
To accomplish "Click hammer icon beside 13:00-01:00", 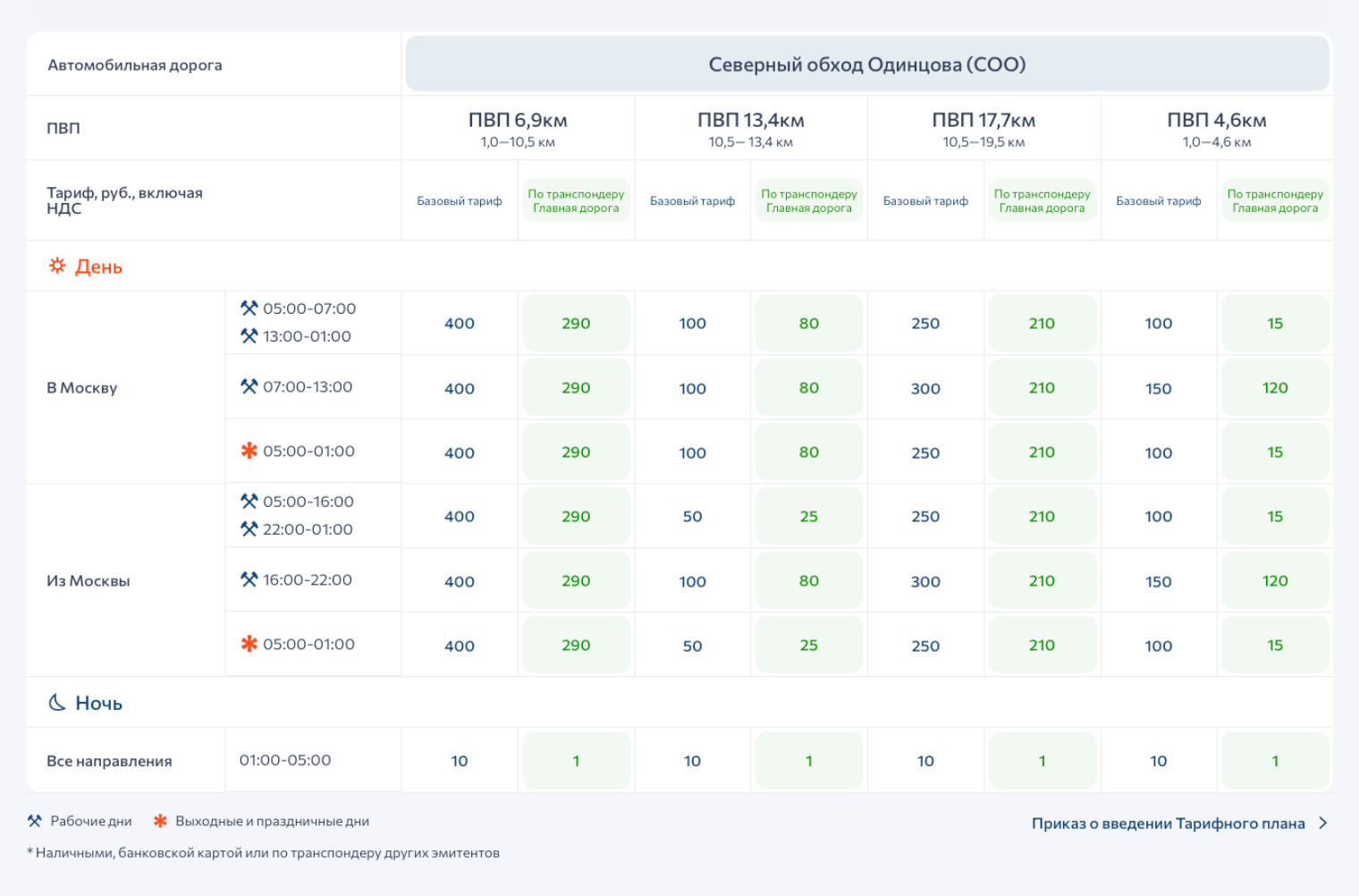I will coord(249,335).
